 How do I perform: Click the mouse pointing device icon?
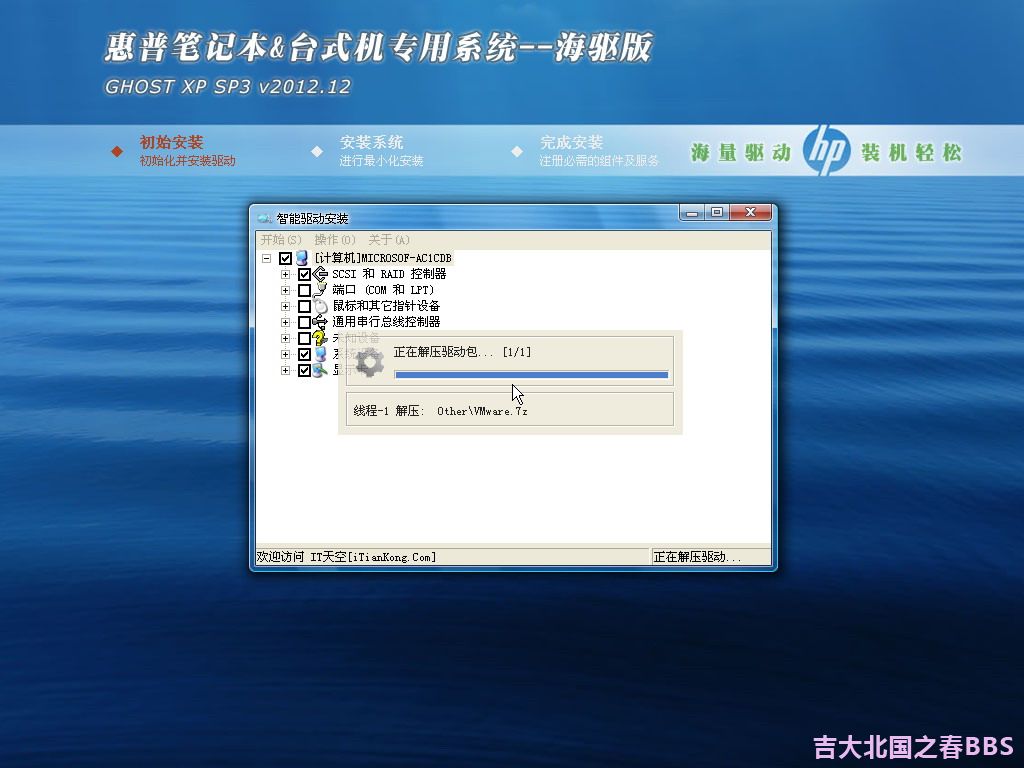[x=320, y=306]
